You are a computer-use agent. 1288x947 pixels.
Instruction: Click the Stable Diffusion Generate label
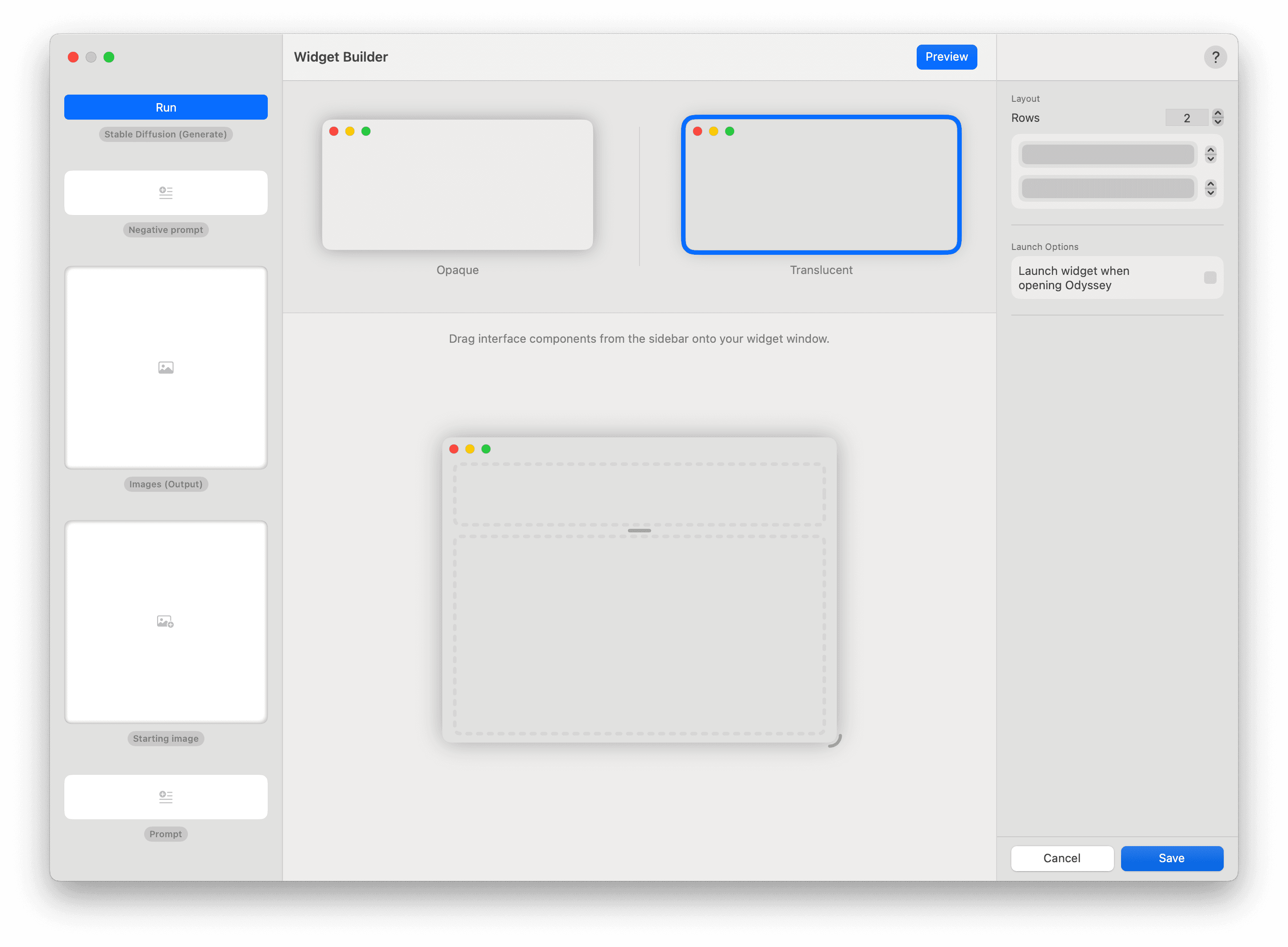pyautogui.click(x=166, y=133)
